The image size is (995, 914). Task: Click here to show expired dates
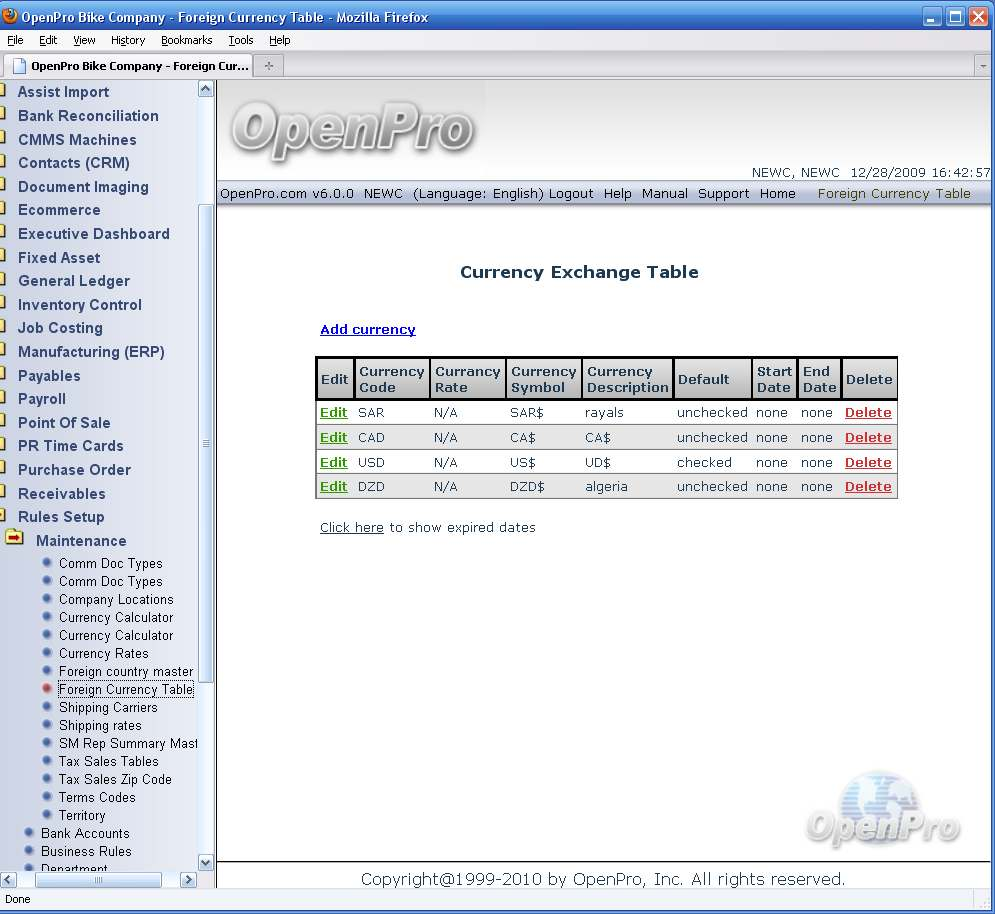pos(351,528)
